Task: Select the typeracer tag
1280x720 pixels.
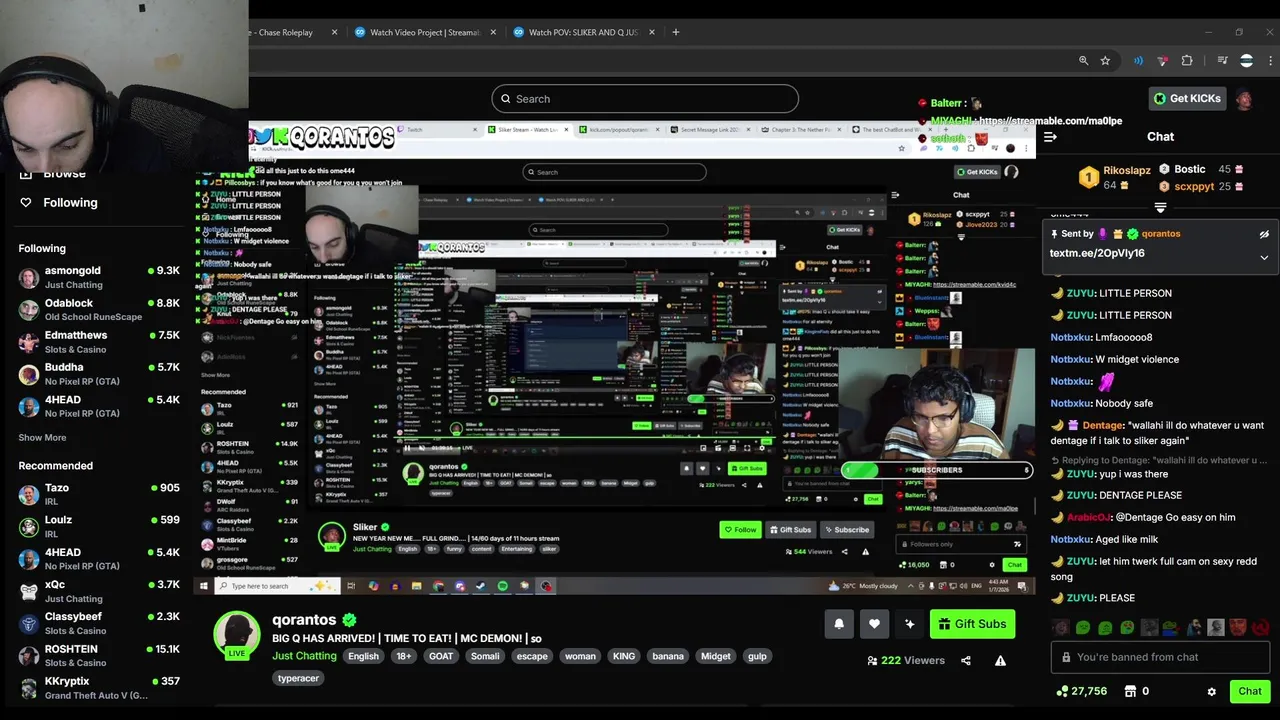Action: pyautogui.click(x=298, y=678)
